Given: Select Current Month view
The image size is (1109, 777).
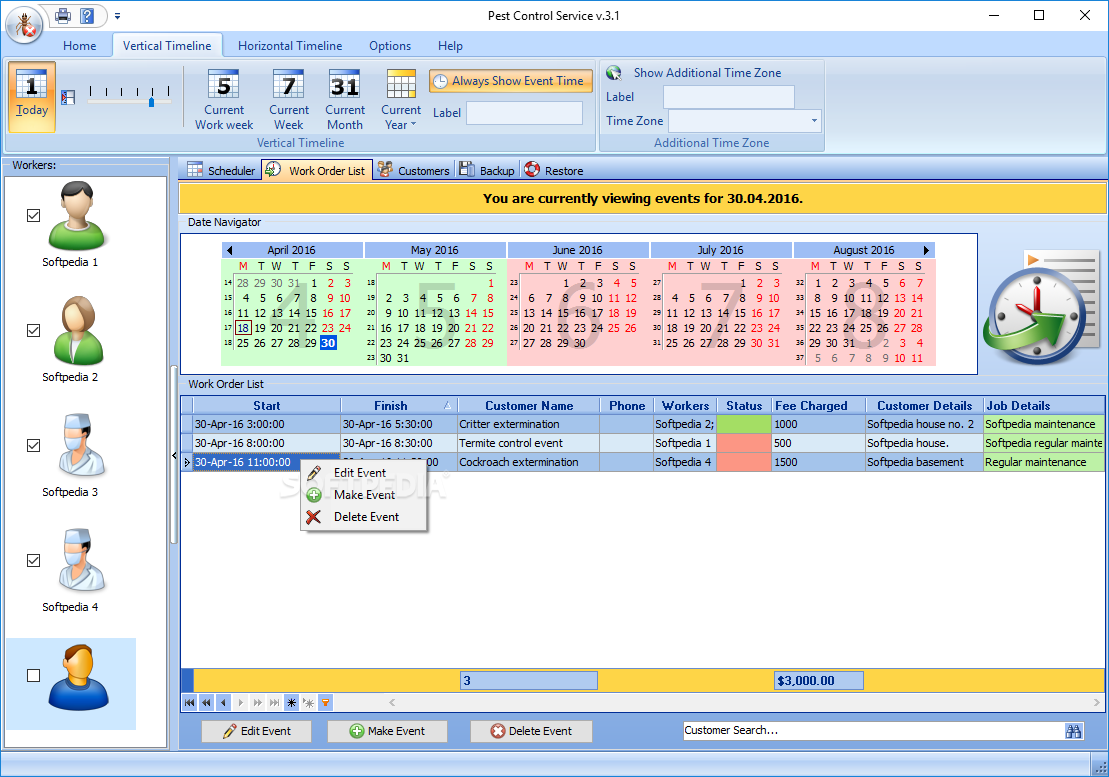Looking at the screenshot, I should point(344,99).
